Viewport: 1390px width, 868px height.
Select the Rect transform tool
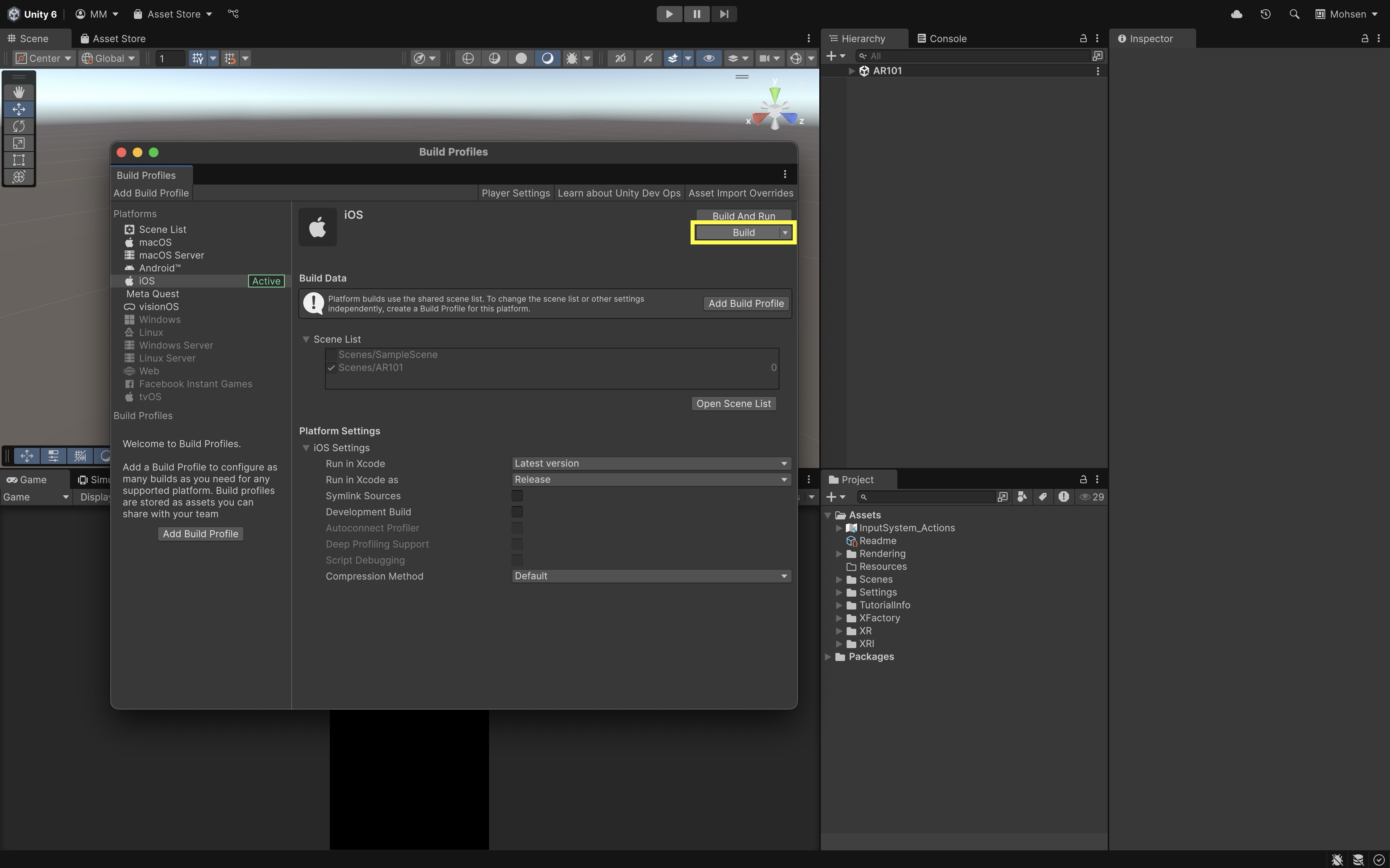point(19,160)
